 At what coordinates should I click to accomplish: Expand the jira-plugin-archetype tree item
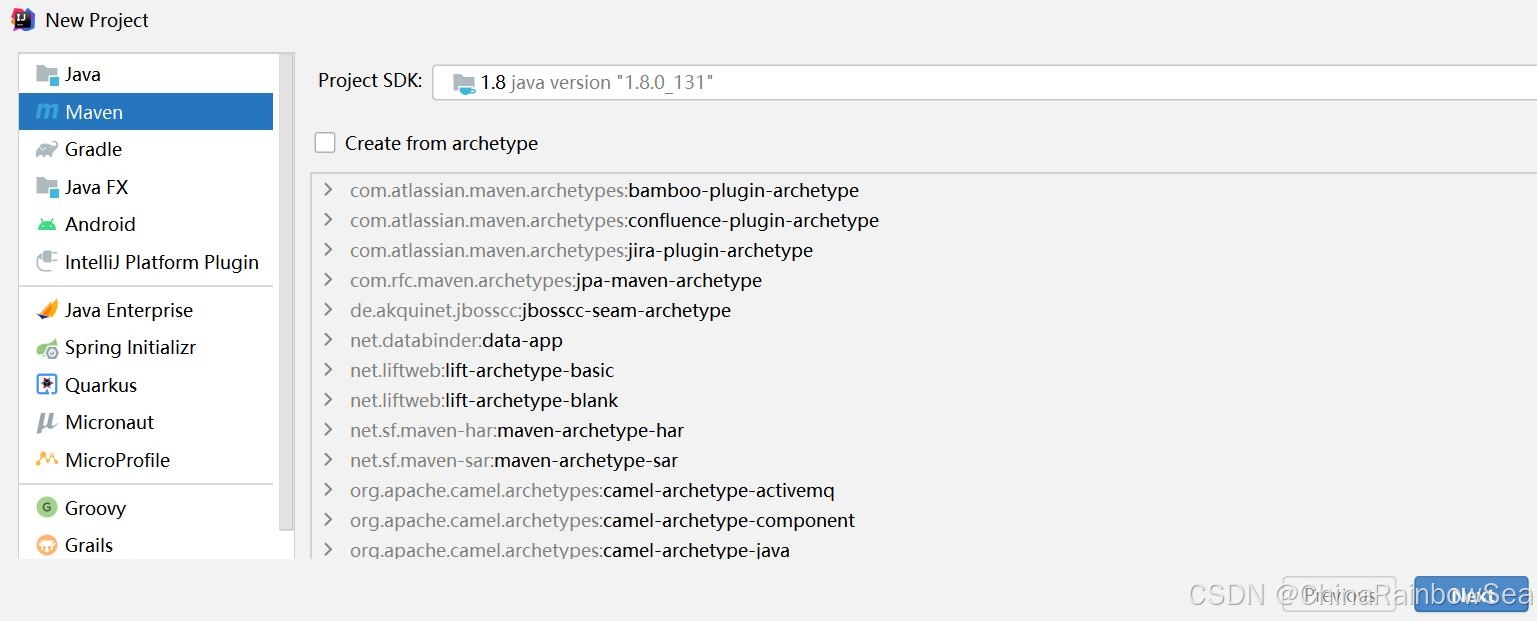click(x=328, y=250)
